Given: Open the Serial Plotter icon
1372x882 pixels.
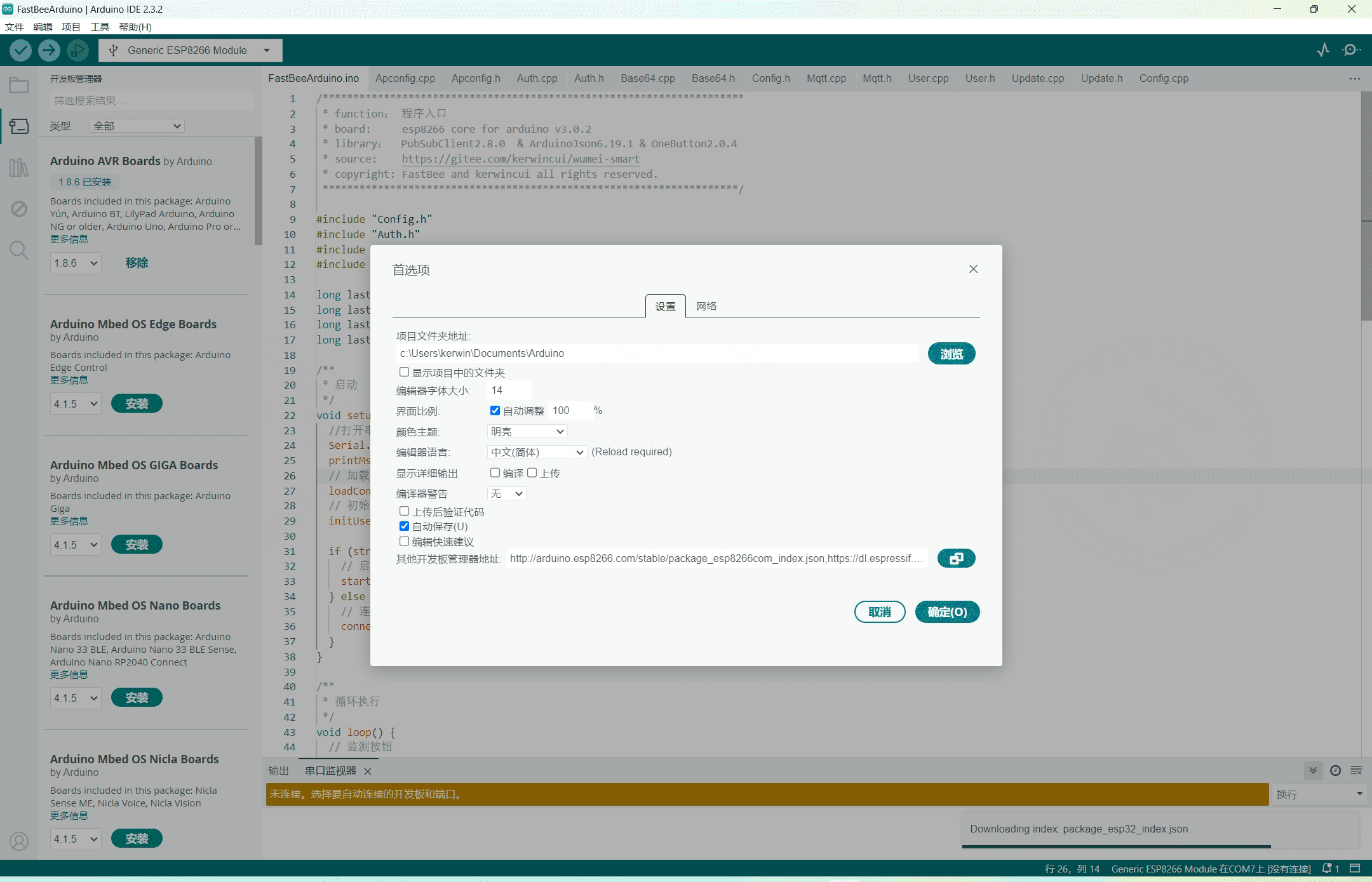Looking at the screenshot, I should click(x=1323, y=50).
